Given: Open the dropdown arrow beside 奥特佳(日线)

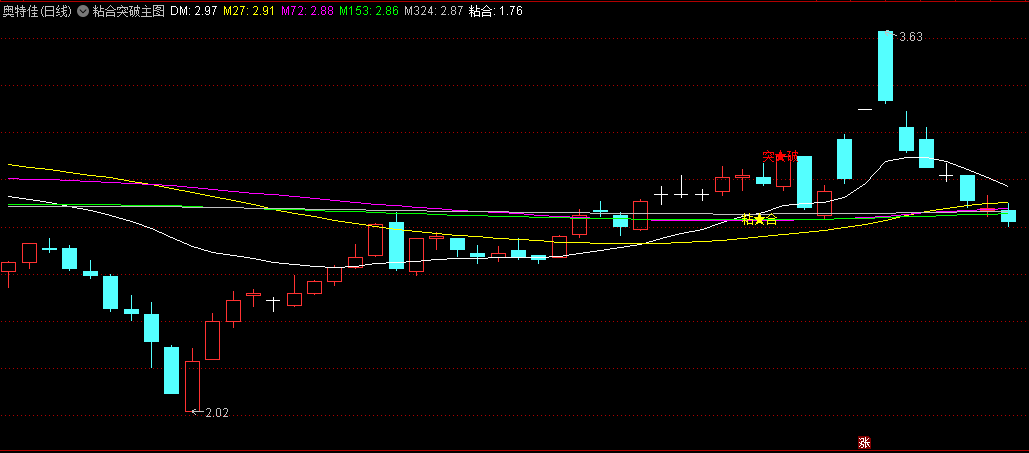Looking at the screenshot, I should [82, 11].
